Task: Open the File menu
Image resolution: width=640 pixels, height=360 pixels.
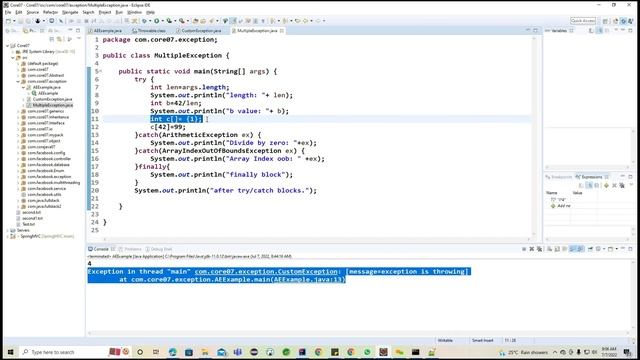Action: 8,12
